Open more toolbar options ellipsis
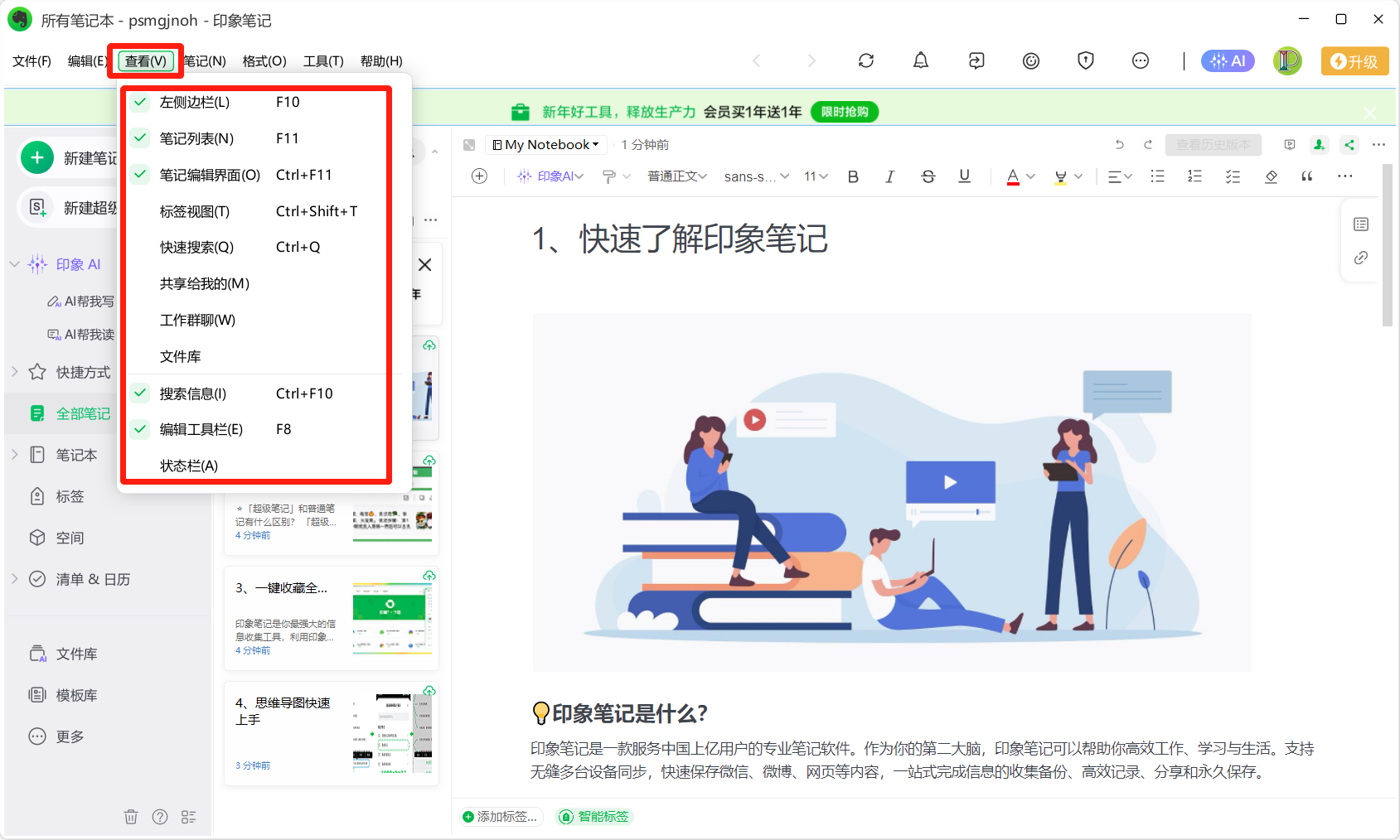Screen dimensions: 1400x840 [x=1345, y=176]
